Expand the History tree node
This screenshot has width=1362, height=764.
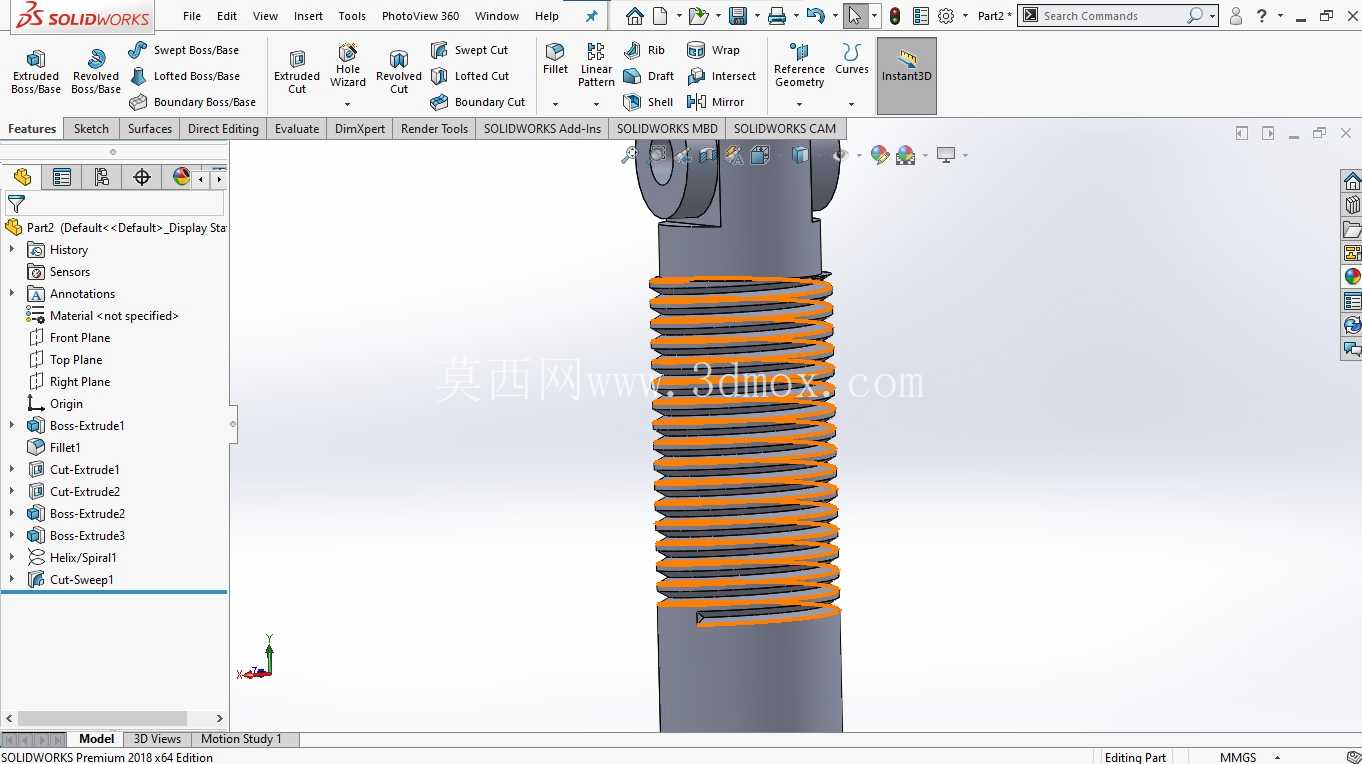tap(12, 250)
